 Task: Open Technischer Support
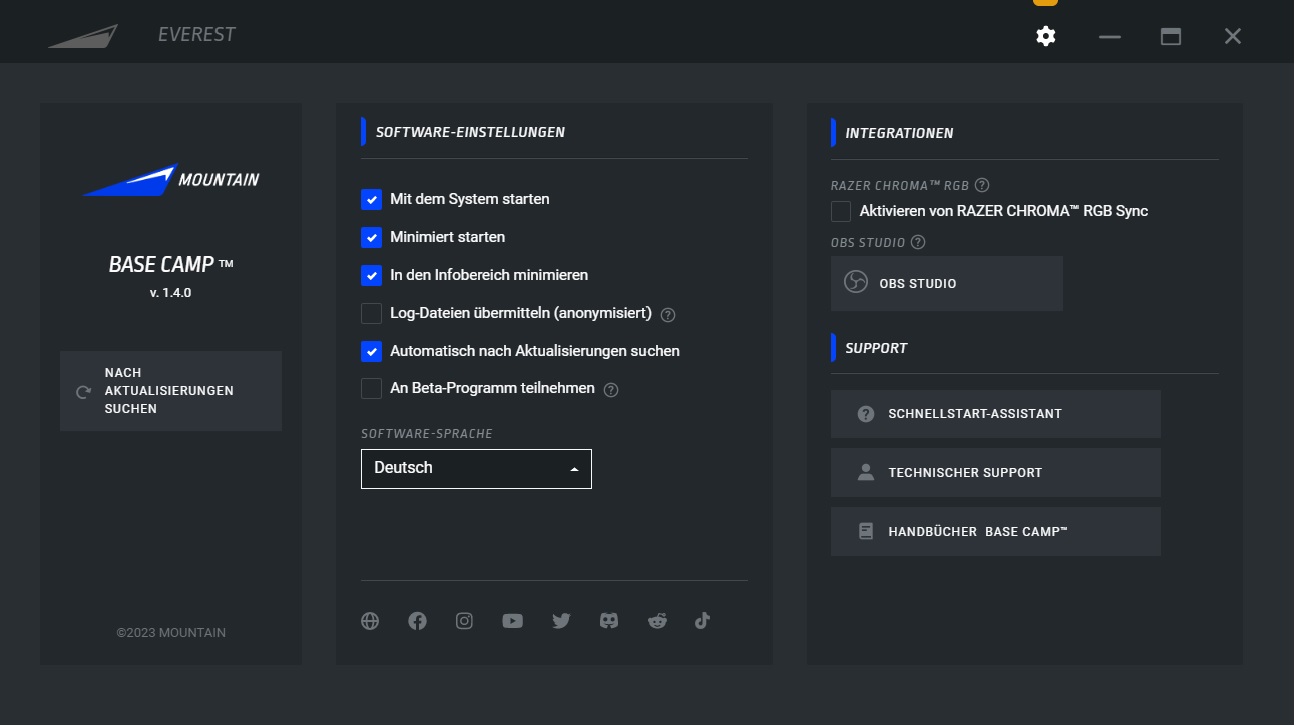996,473
